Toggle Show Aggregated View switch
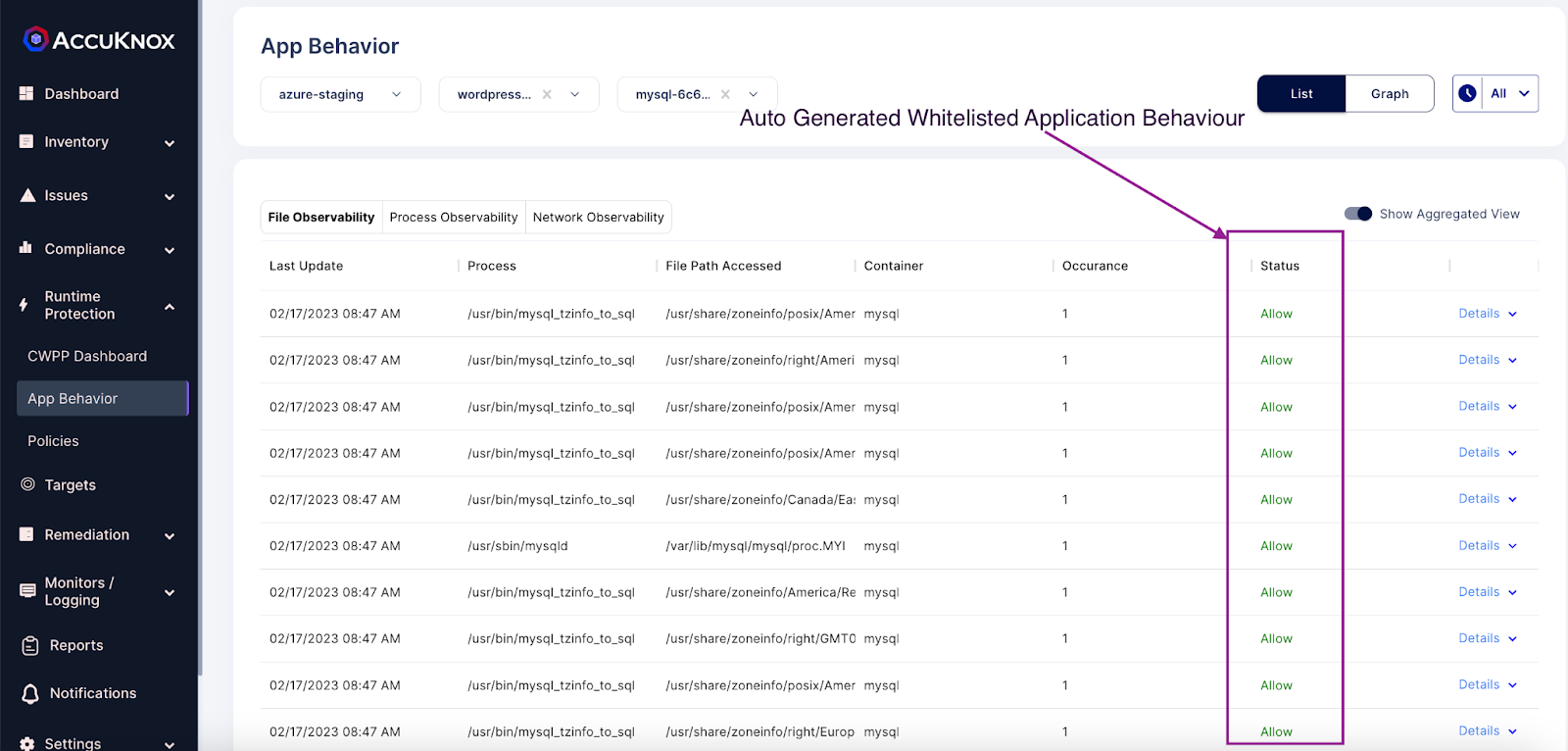The image size is (1568, 751). point(1358,214)
